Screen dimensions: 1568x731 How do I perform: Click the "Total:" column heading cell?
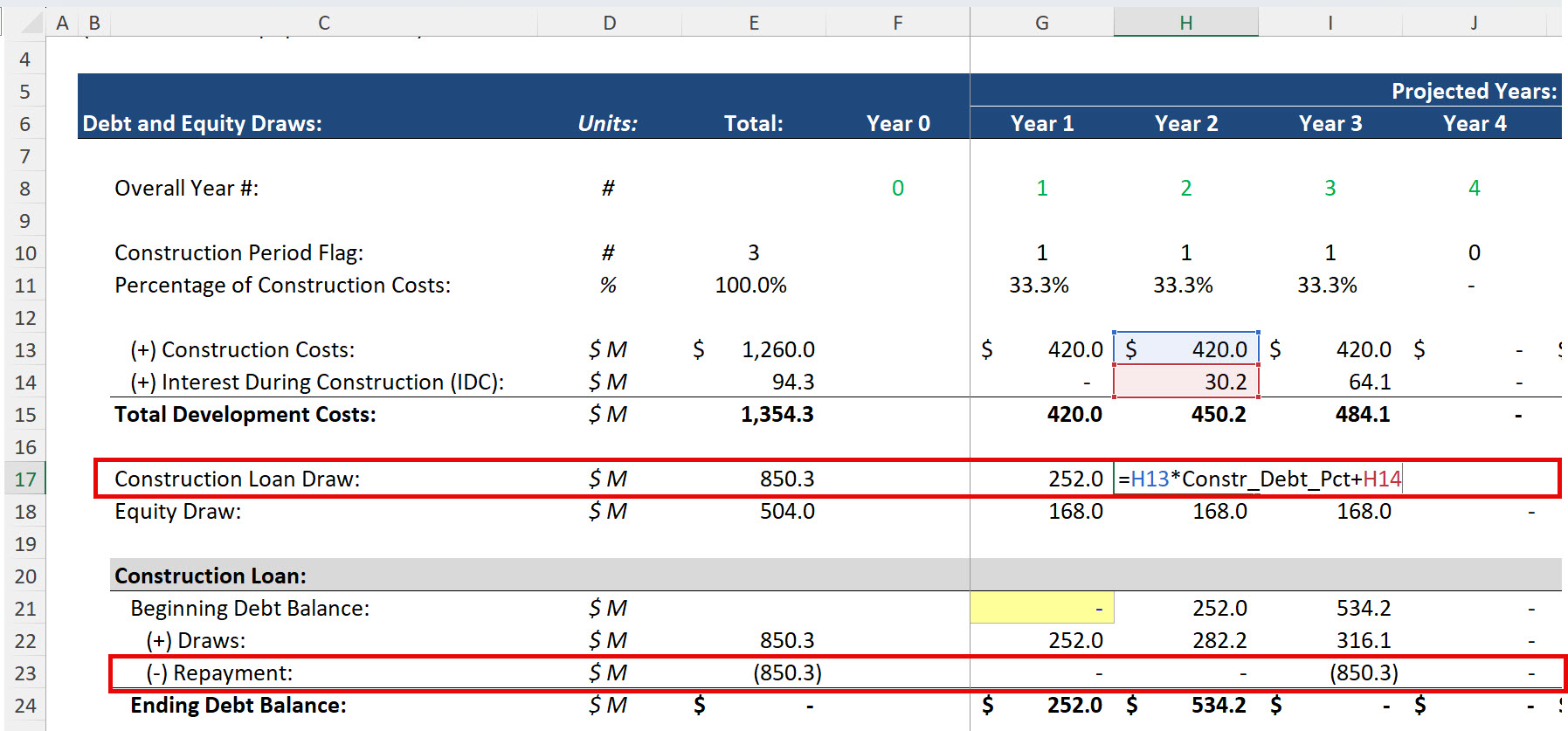[753, 123]
